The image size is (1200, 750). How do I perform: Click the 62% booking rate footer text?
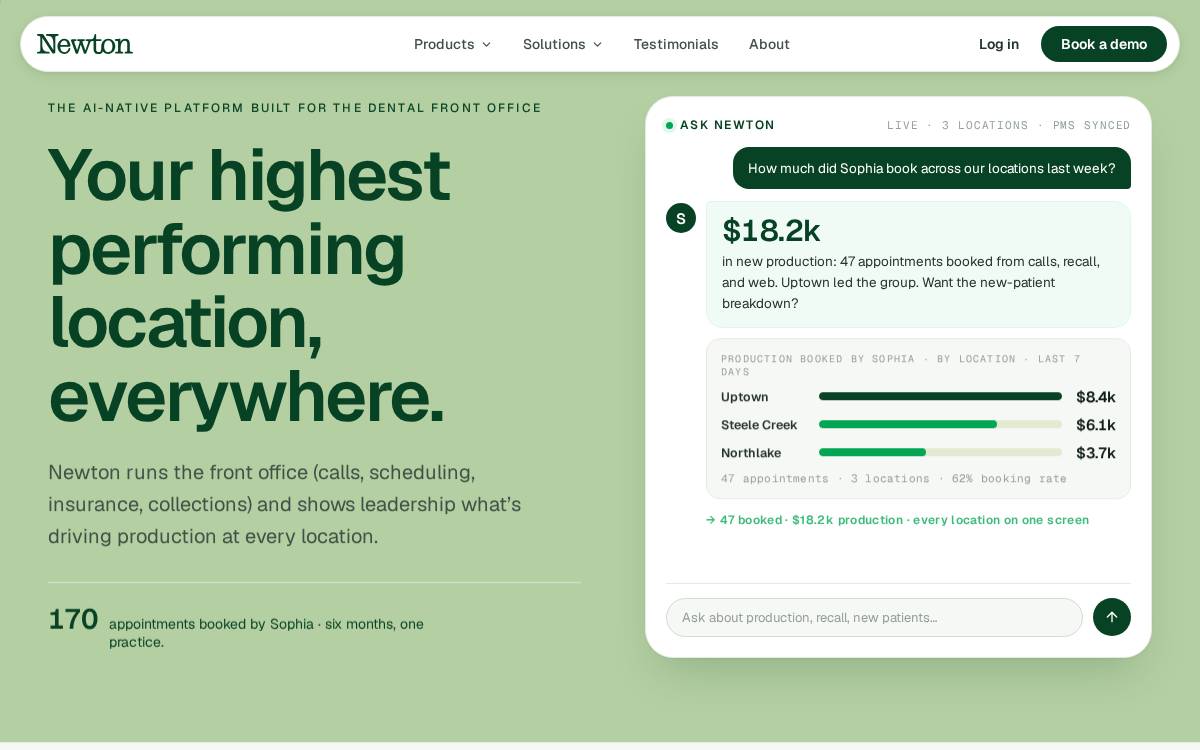point(1009,479)
